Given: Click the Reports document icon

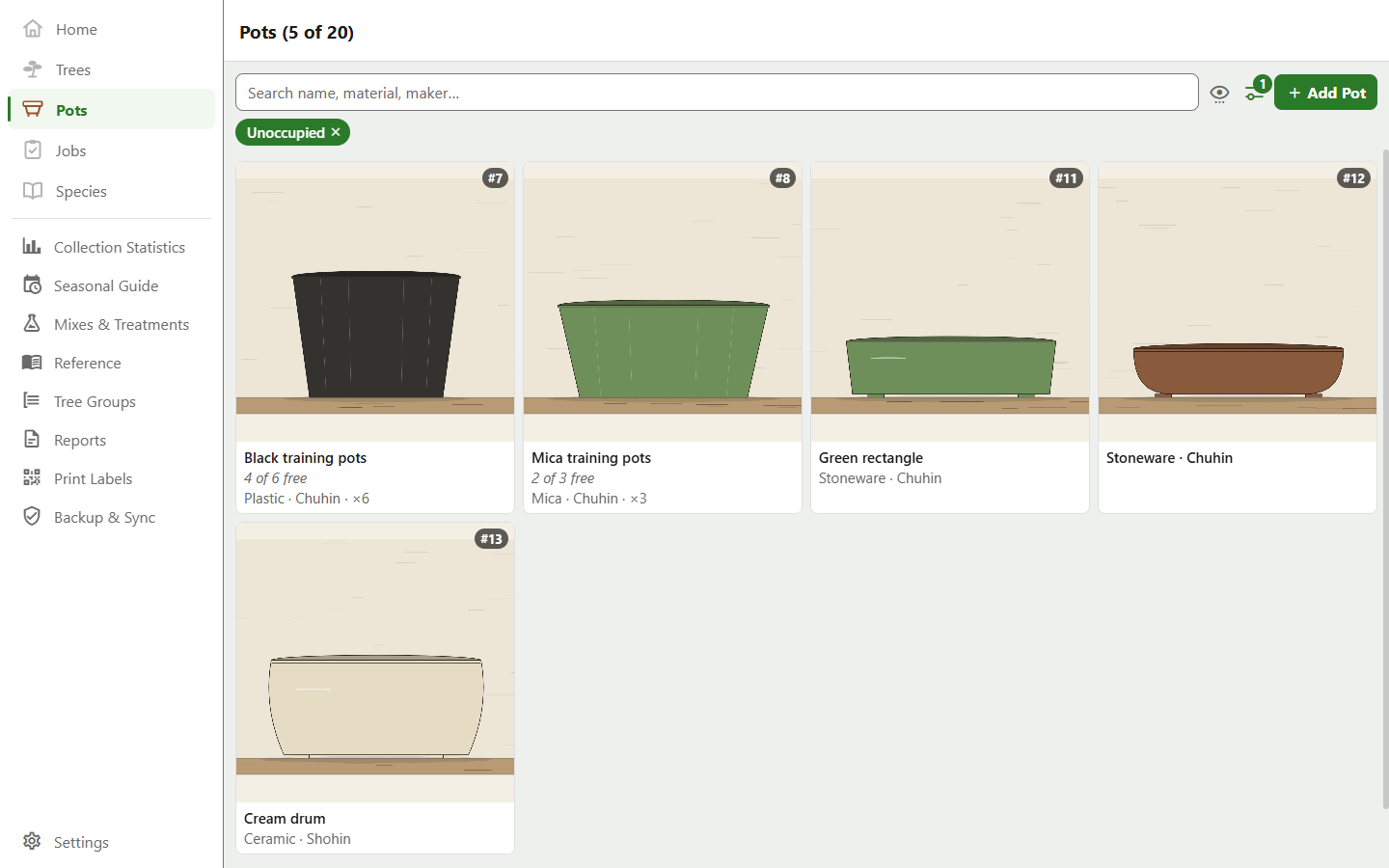Looking at the screenshot, I should (x=32, y=440).
